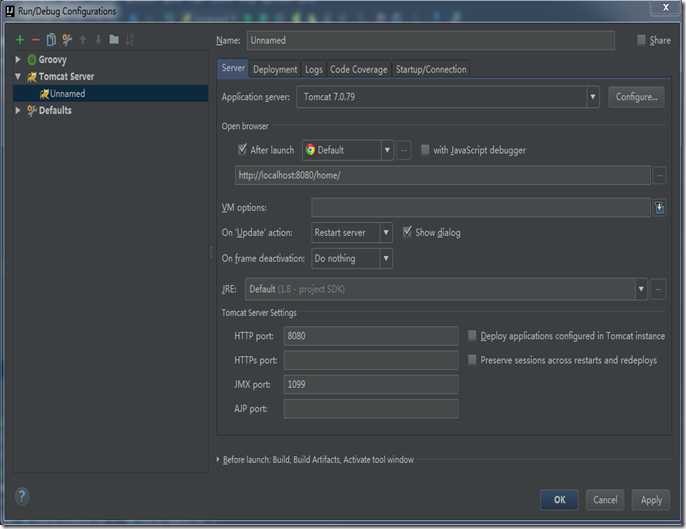This screenshot has width=686, height=529.
Task: Click the Tomcat Server cat icon
Action: [x=32, y=77]
